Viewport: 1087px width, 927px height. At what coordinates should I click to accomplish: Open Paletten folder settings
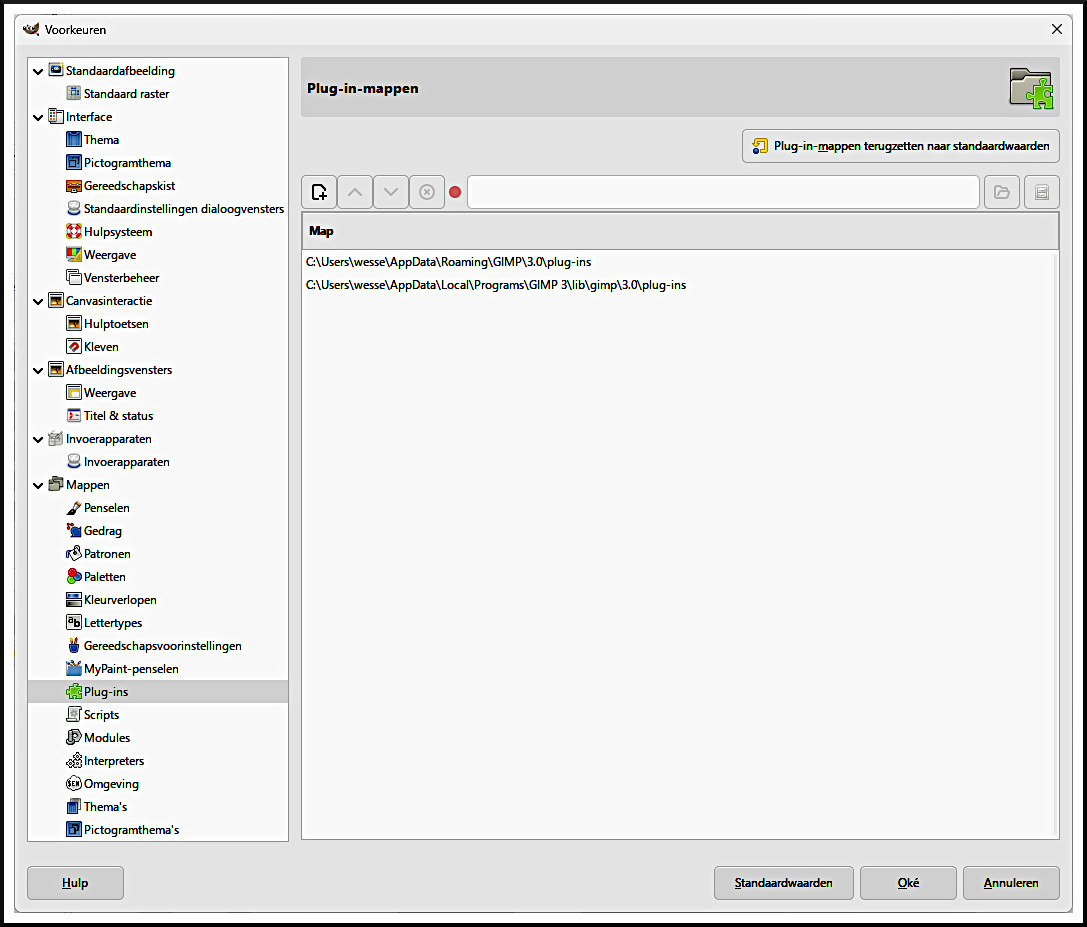(105, 577)
